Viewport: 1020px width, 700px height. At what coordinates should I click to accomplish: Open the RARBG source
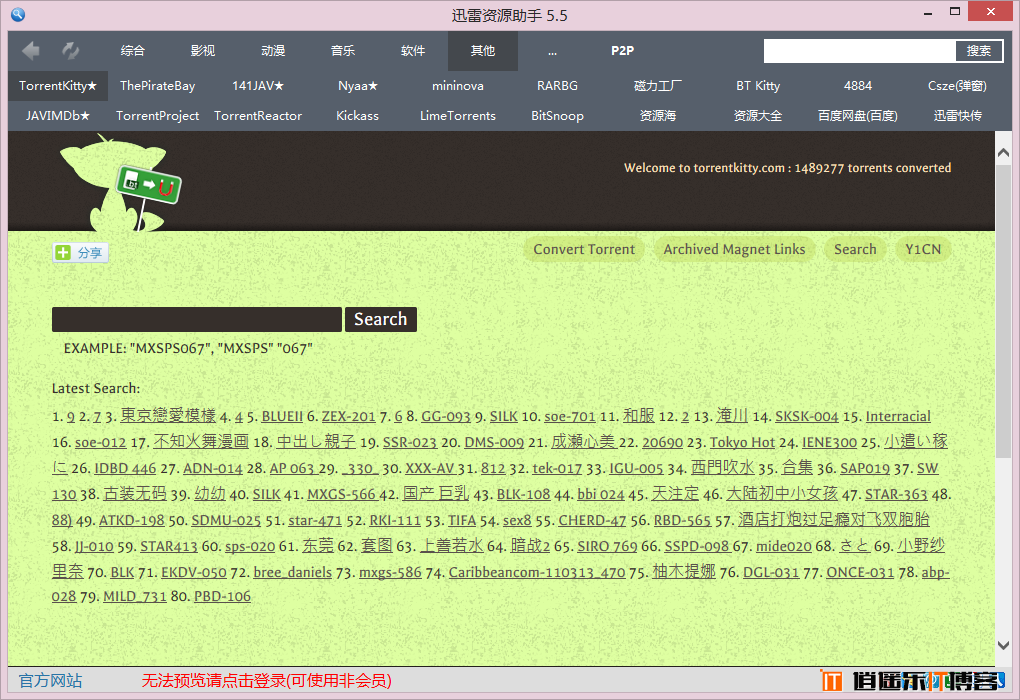(x=557, y=86)
